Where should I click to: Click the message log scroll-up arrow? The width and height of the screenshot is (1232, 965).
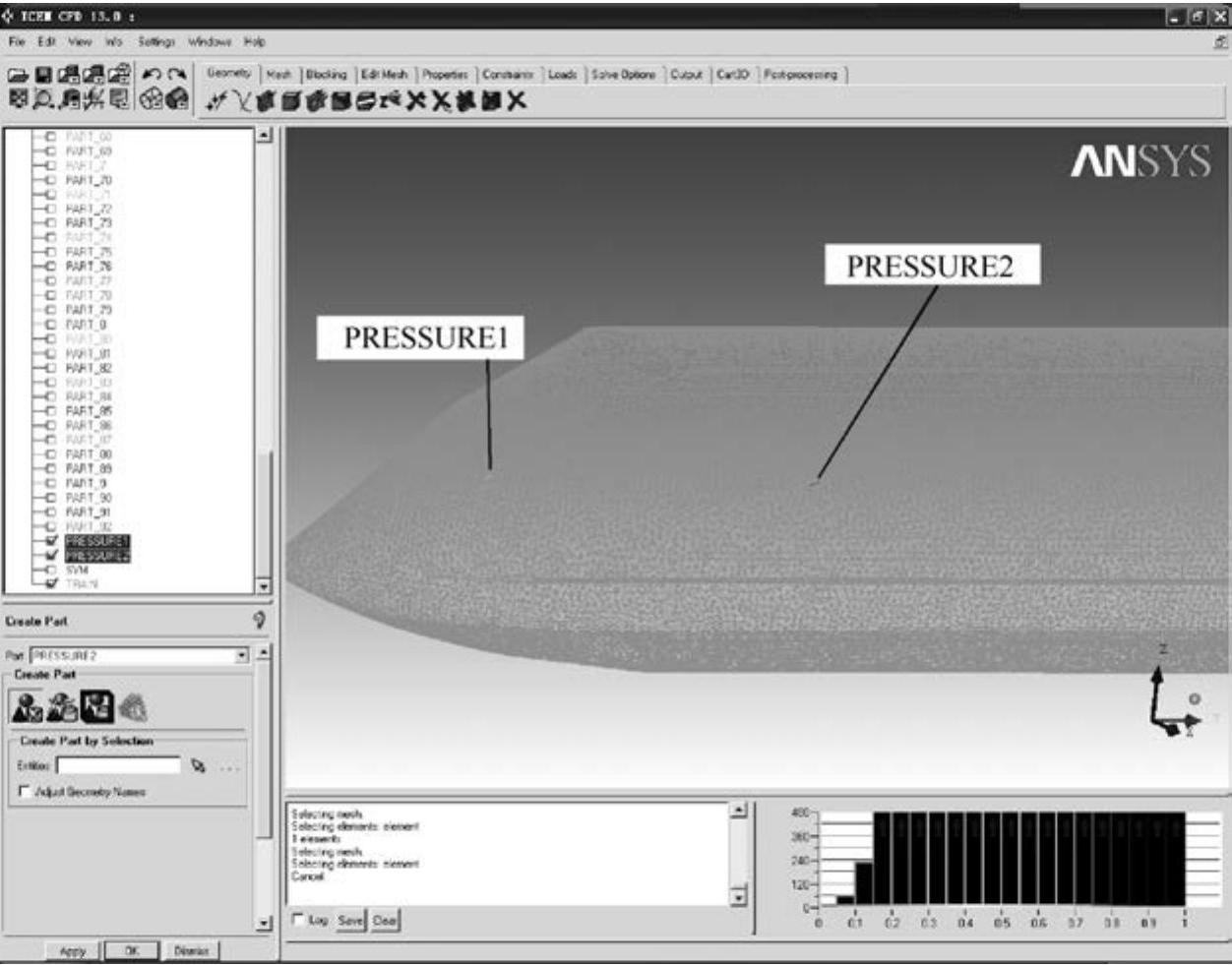tap(739, 811)
